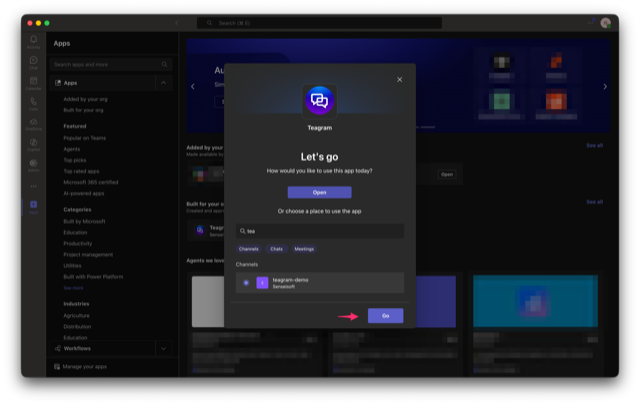The height and width of the screenshot is (405, 640).
Task: Expand the Workflows section chevron
Action: 164,348
